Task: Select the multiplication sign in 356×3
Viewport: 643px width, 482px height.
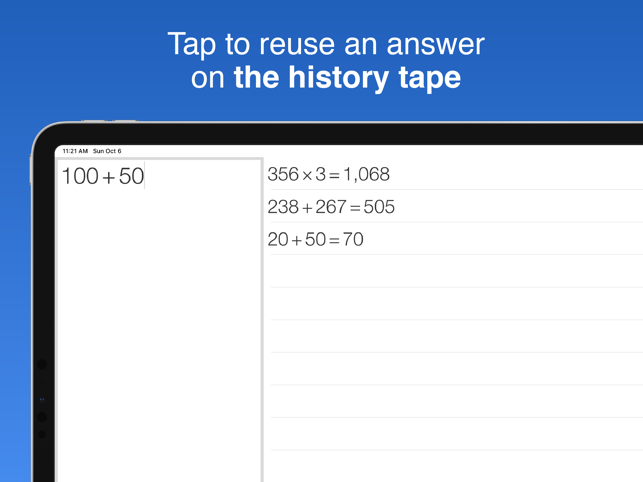Action: [x=307, y=176]
